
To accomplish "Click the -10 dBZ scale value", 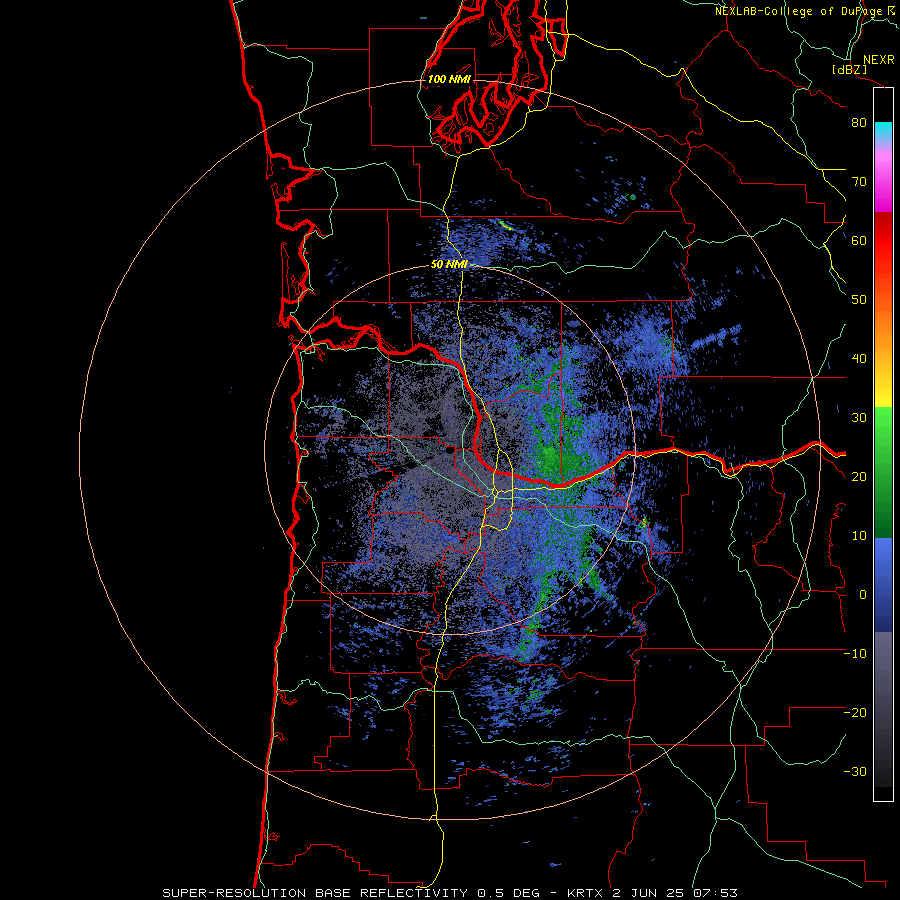I will 855,654.
